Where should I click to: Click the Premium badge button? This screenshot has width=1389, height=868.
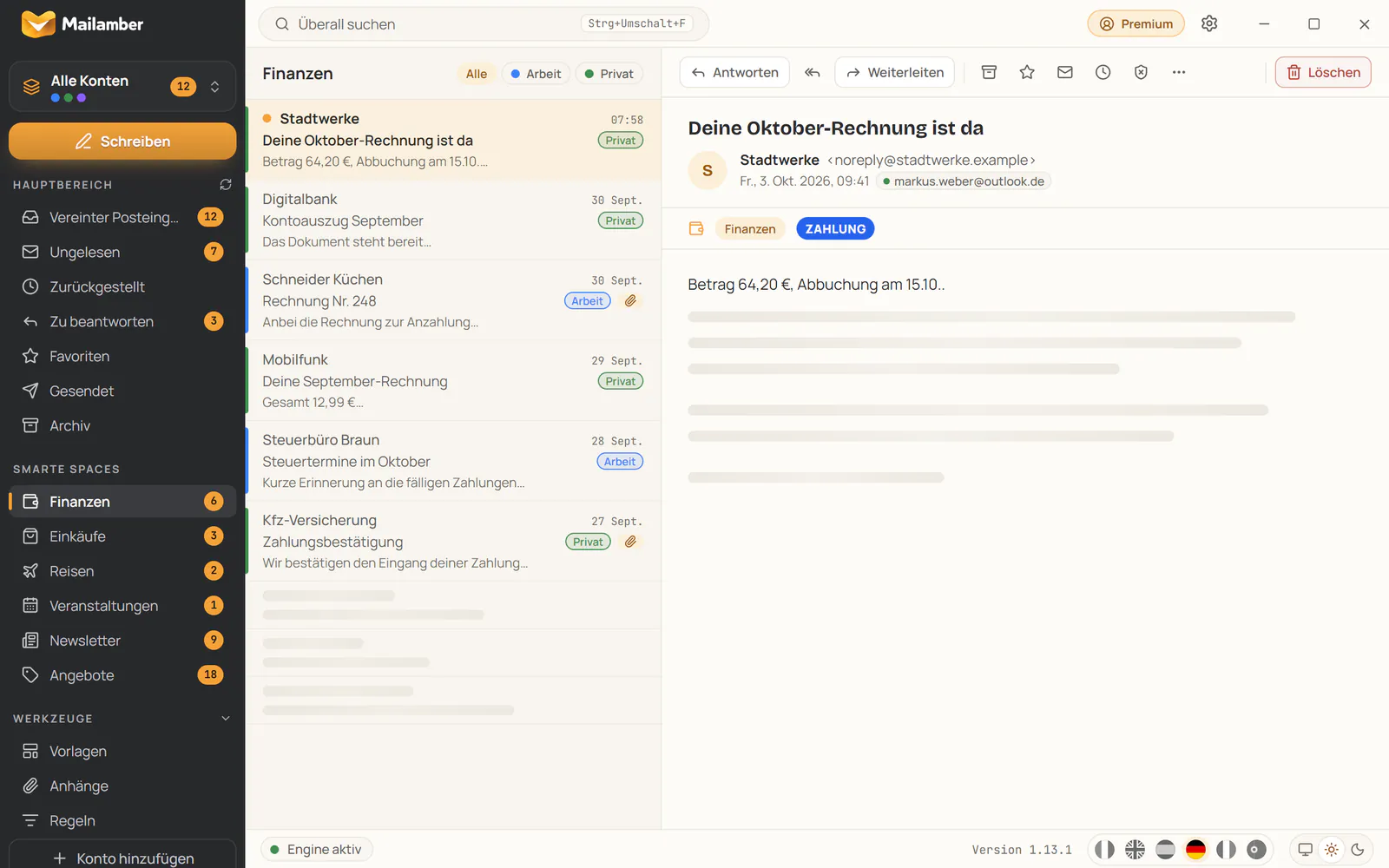[x=1136, y=23]
